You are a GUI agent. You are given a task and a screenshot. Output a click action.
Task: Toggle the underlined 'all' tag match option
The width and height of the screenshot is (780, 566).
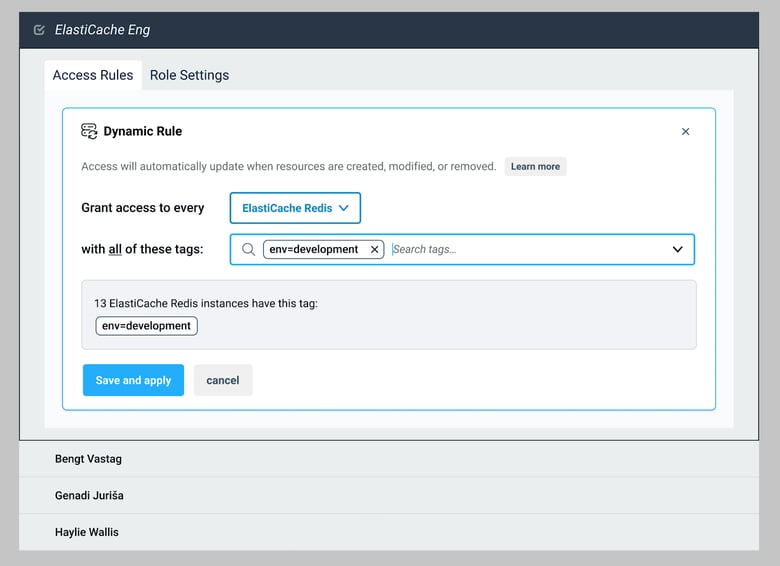point(115,249)
